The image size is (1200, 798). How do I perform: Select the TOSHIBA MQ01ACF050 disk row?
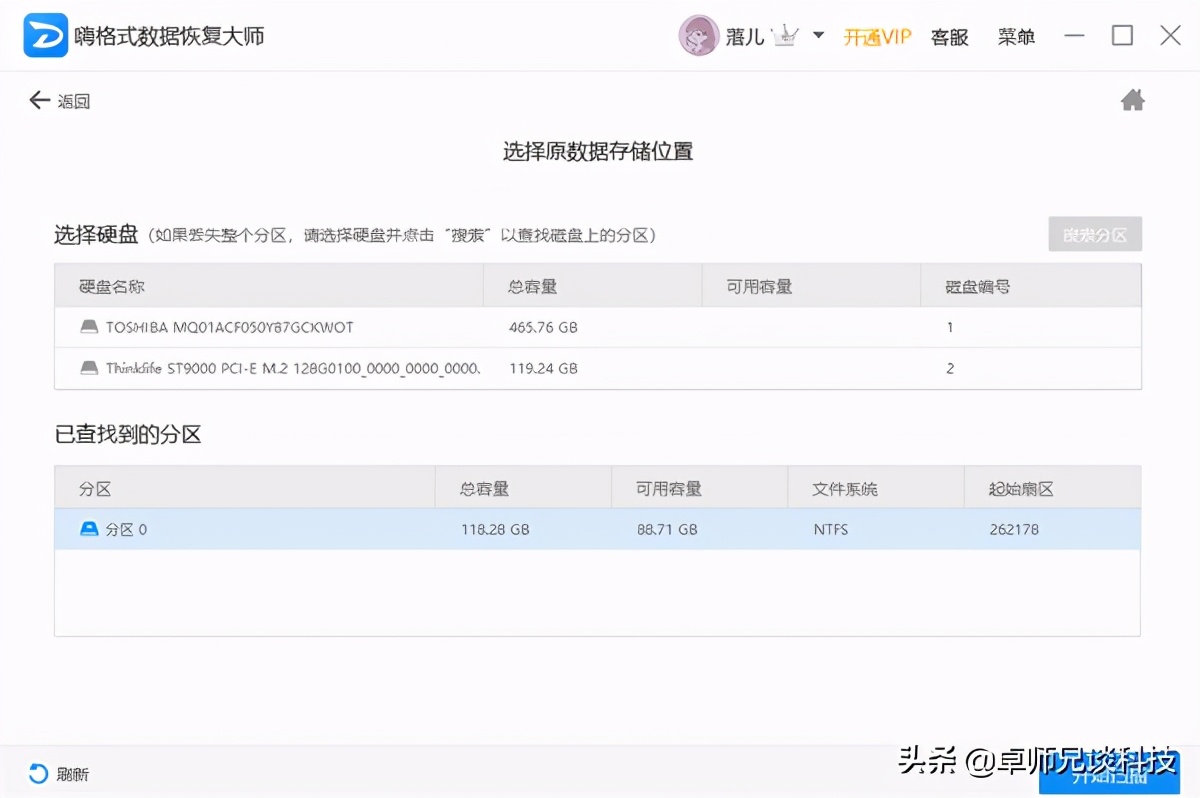tap(400, 327)
